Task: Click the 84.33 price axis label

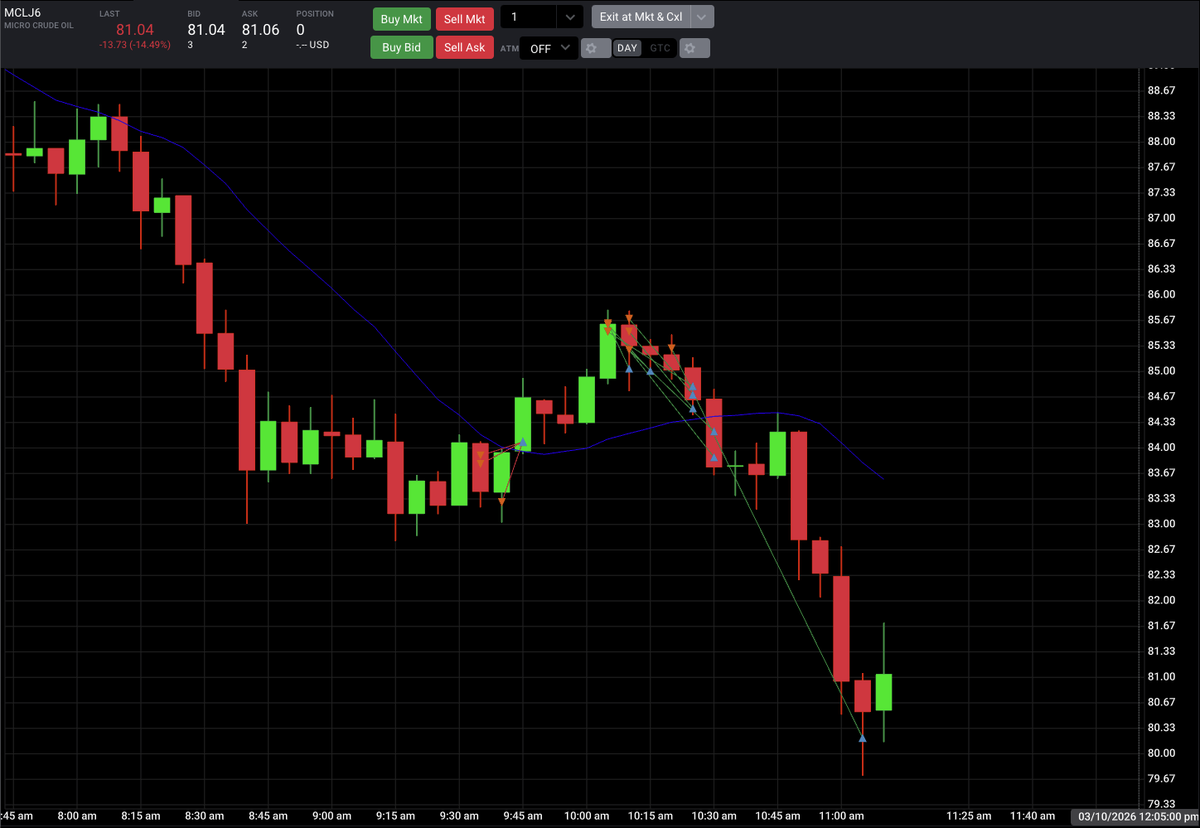Action: click(x=1161, y=422)
